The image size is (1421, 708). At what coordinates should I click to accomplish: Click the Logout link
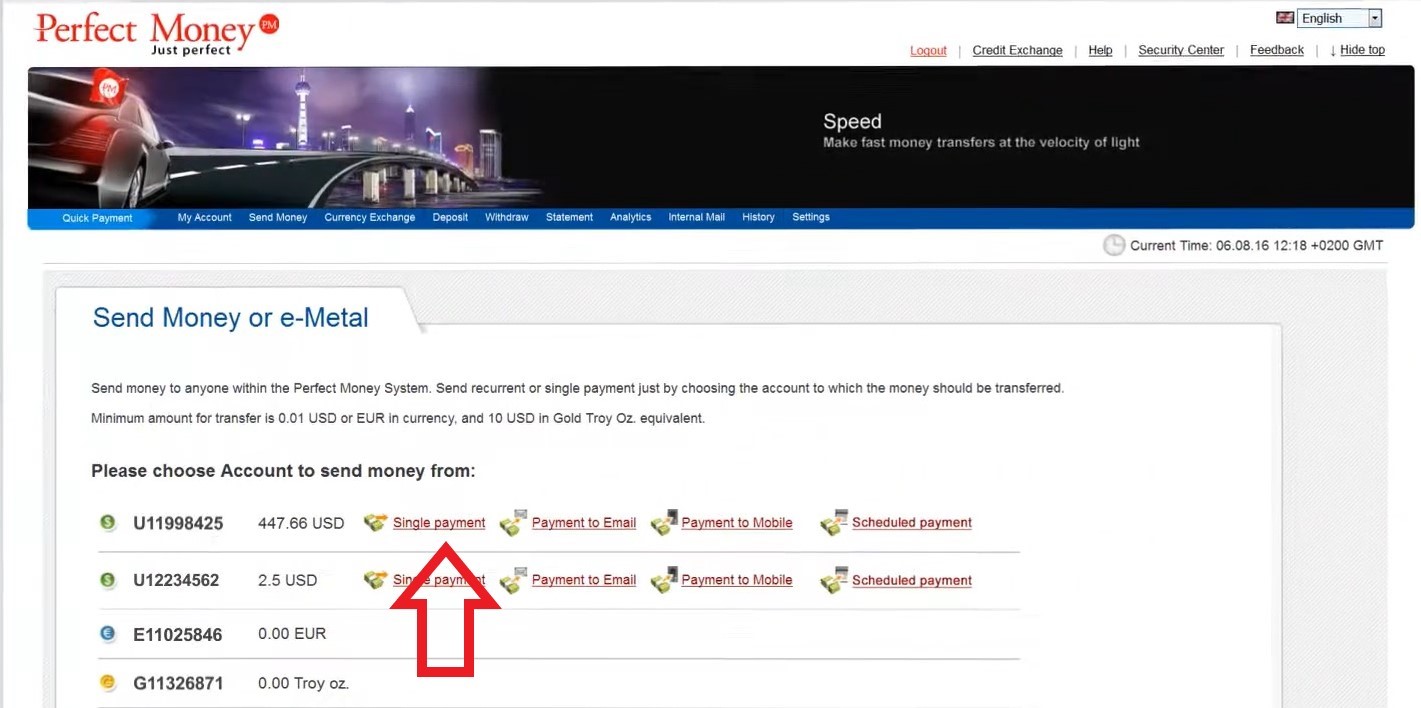pyautogui.click(x=928, y=50)
